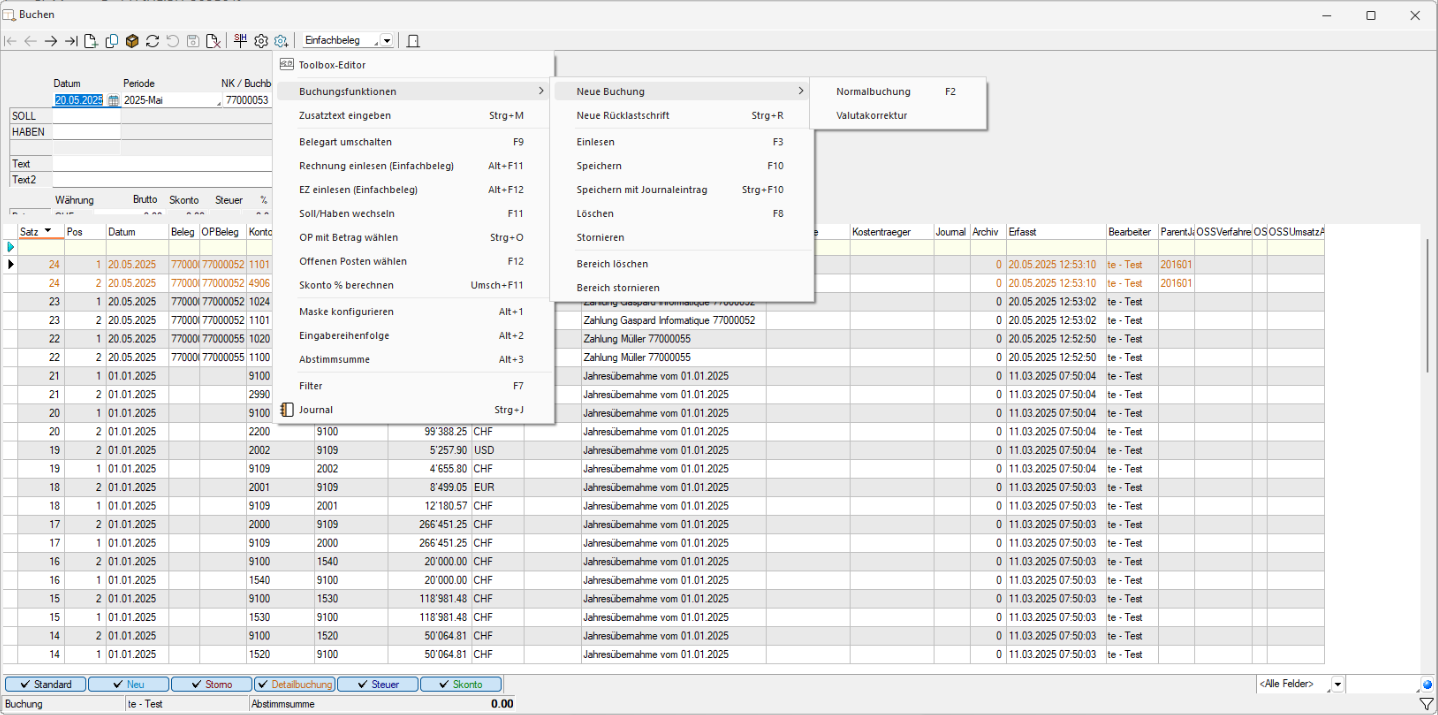The image size is (1438, 715).
Task: Click the new document icon in toolbar
Action: point(91,41)
